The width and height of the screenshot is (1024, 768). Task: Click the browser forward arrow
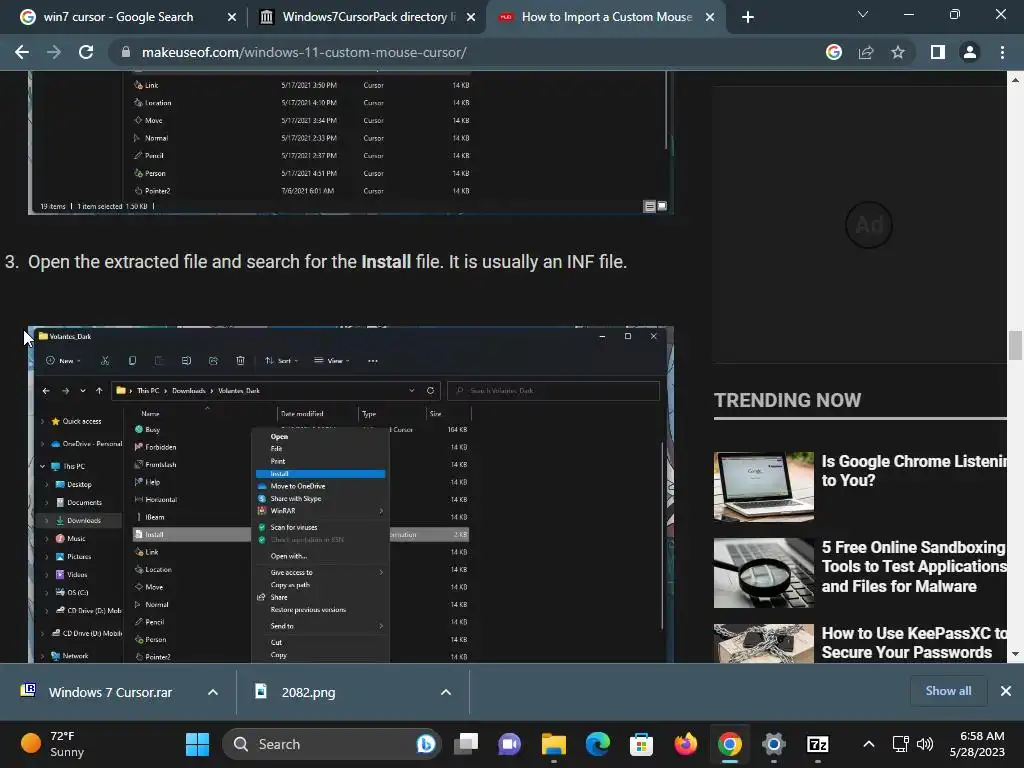pyautogui.click(x=54, y=52)
